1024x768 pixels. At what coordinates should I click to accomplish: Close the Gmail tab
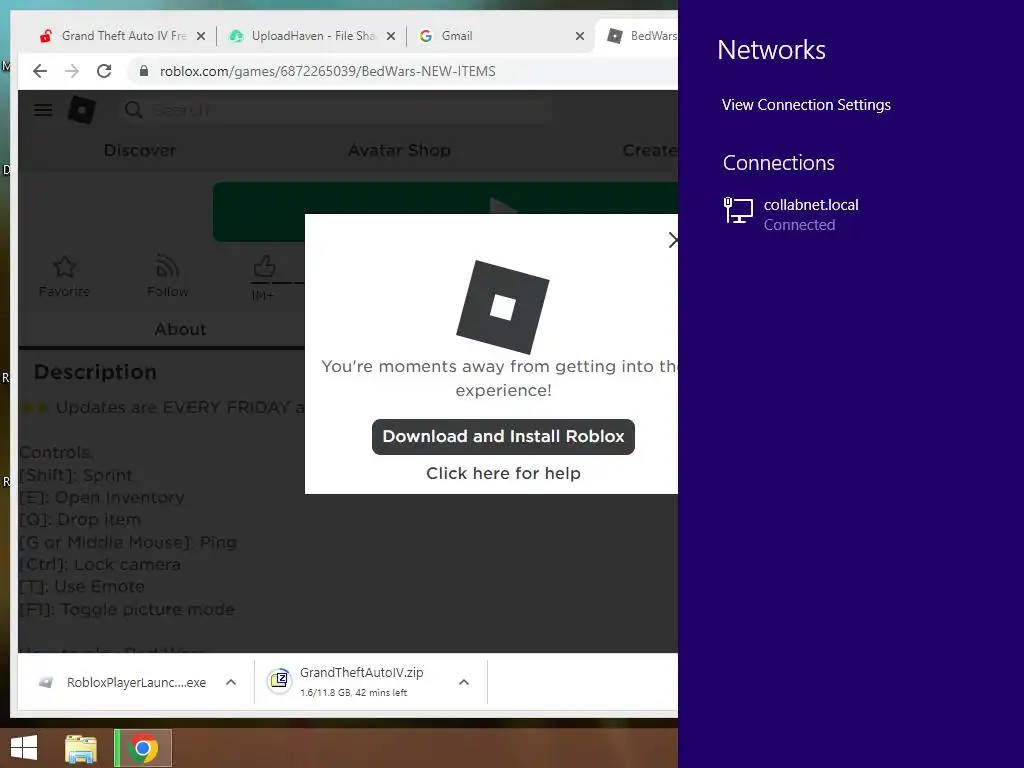pos(579,36)
